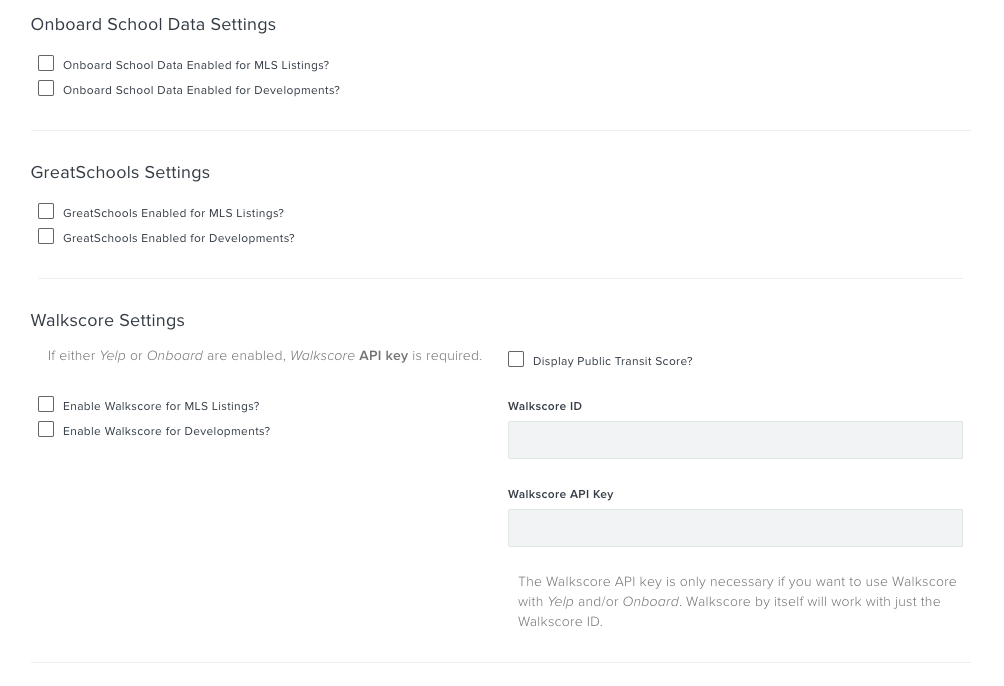The height and width of the screenshot is (686, 1004).
Task: Select the italicized Yelp text
Action: (112, 355)
